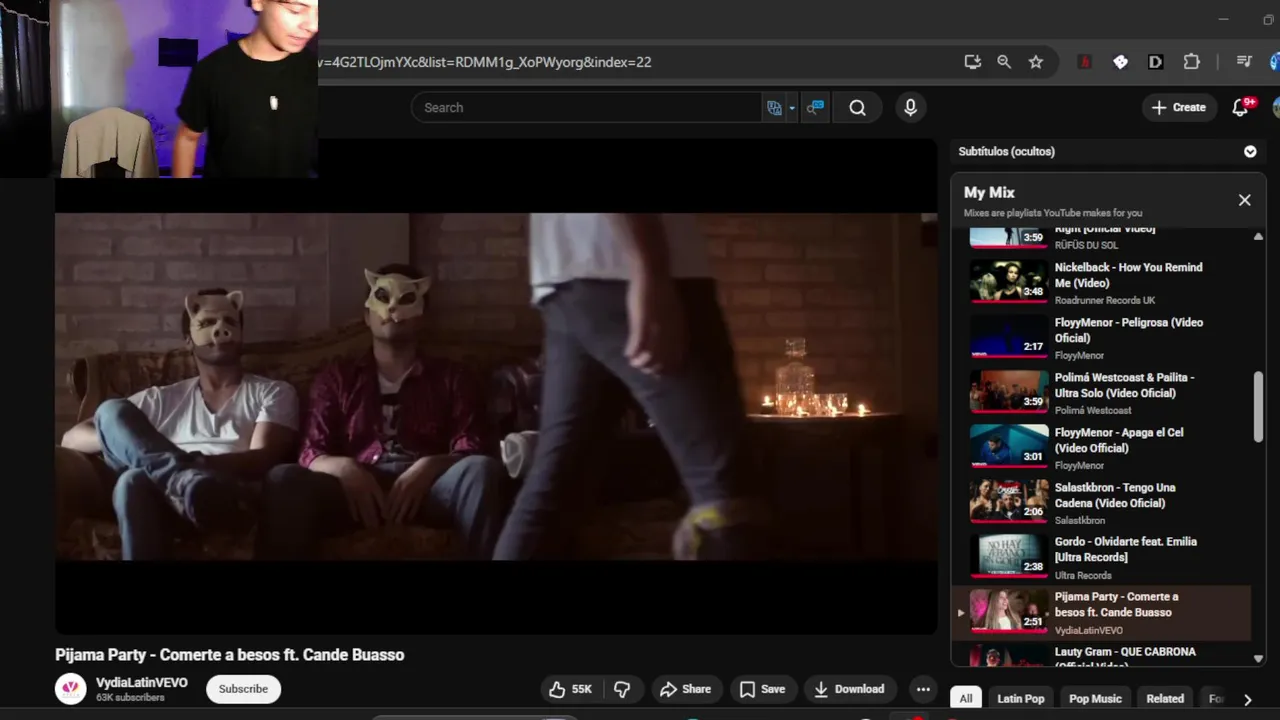This screenshot has height=720, width=1280.
Task: Click the Olvidarte video thumbnail
Action: click(1008, 556)
